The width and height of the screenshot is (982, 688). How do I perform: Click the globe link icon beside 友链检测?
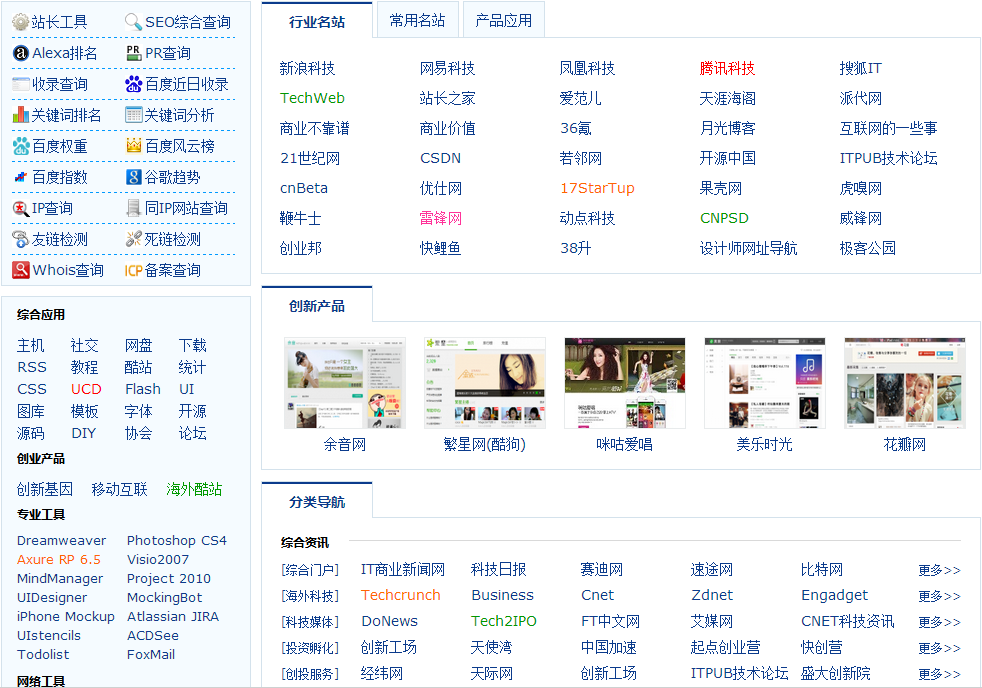tap(21, 239)
